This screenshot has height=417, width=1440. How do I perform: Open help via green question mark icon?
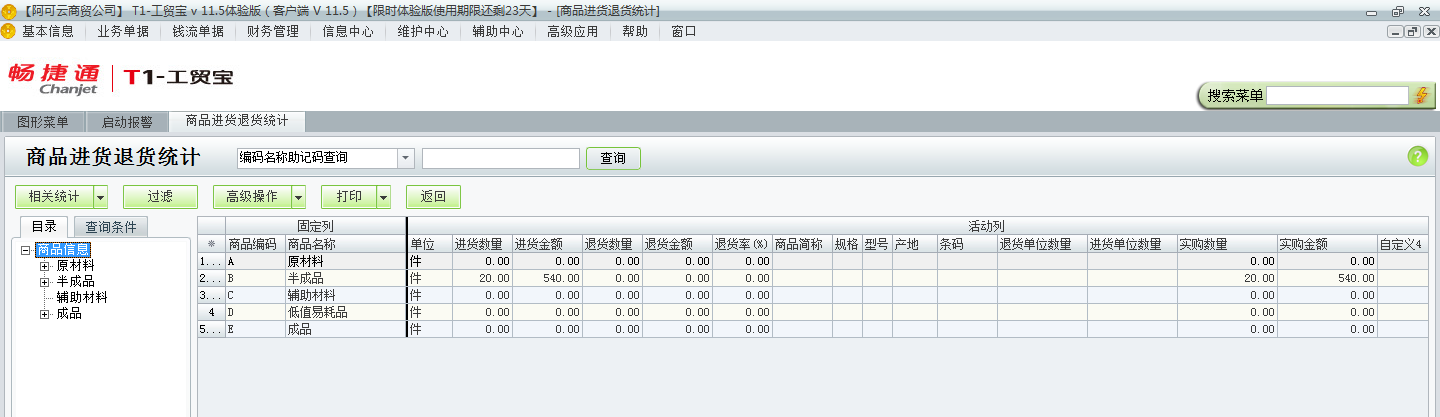click(1417, 156)
